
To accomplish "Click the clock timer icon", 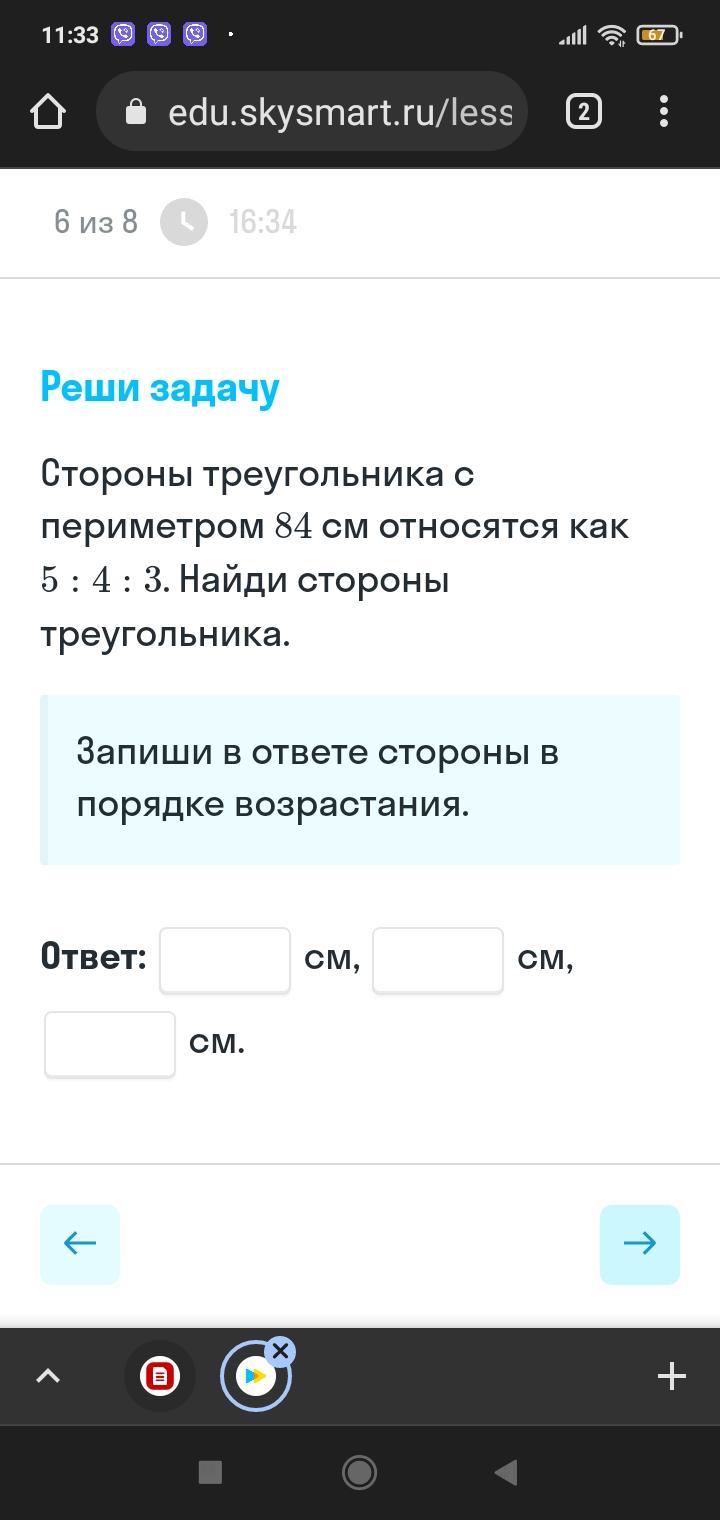I will [x=184, y=222].
